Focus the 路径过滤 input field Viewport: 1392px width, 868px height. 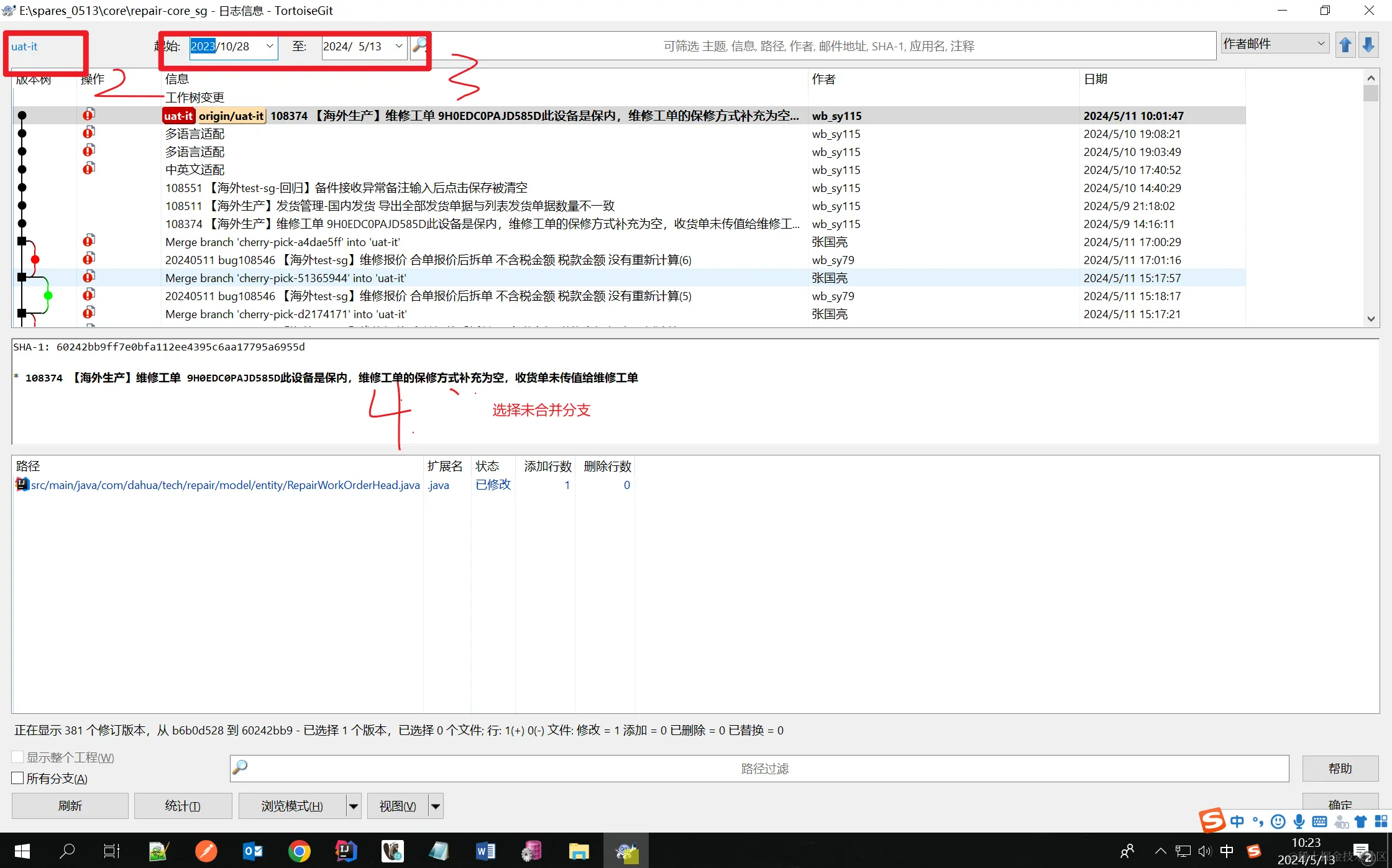coord(759,769)
